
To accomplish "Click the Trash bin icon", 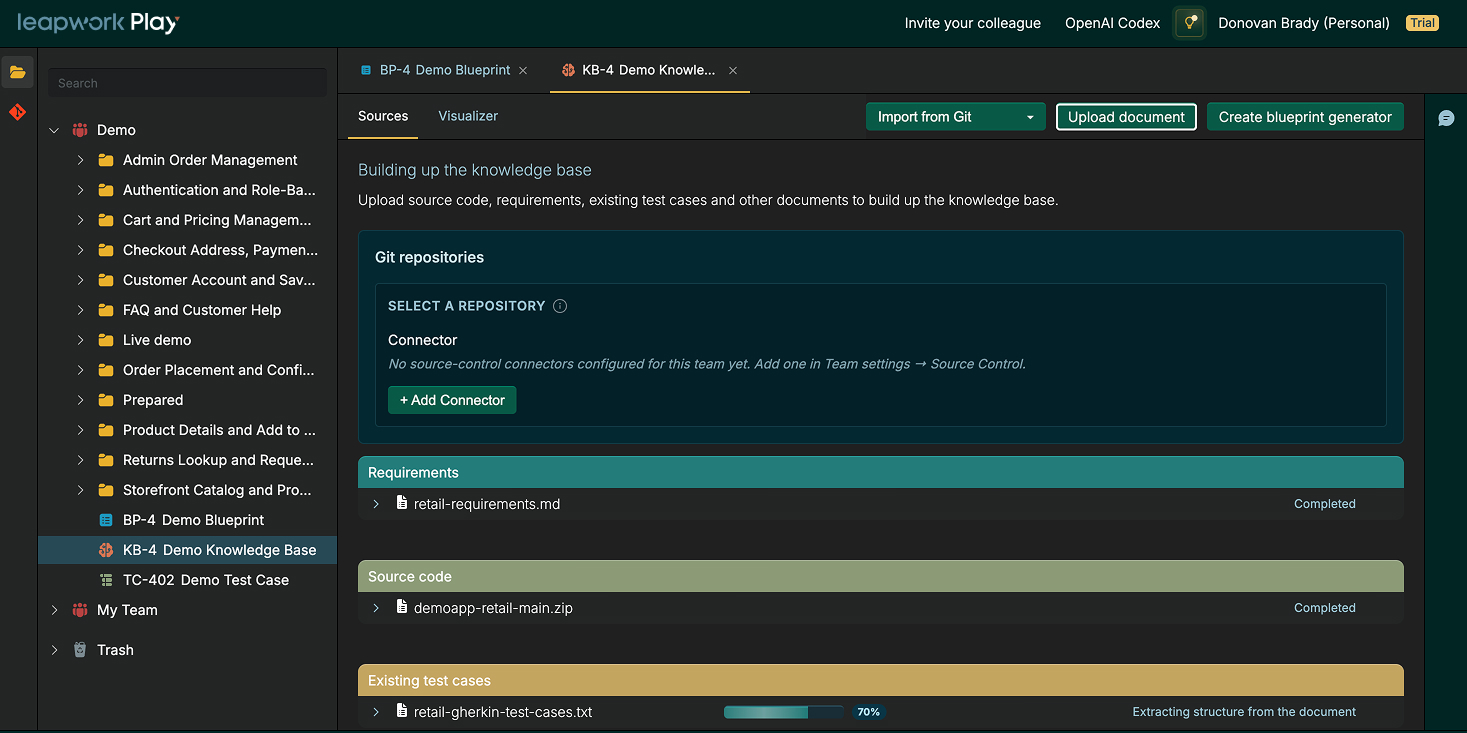I will pyautogui.click(x=80, y=650).
